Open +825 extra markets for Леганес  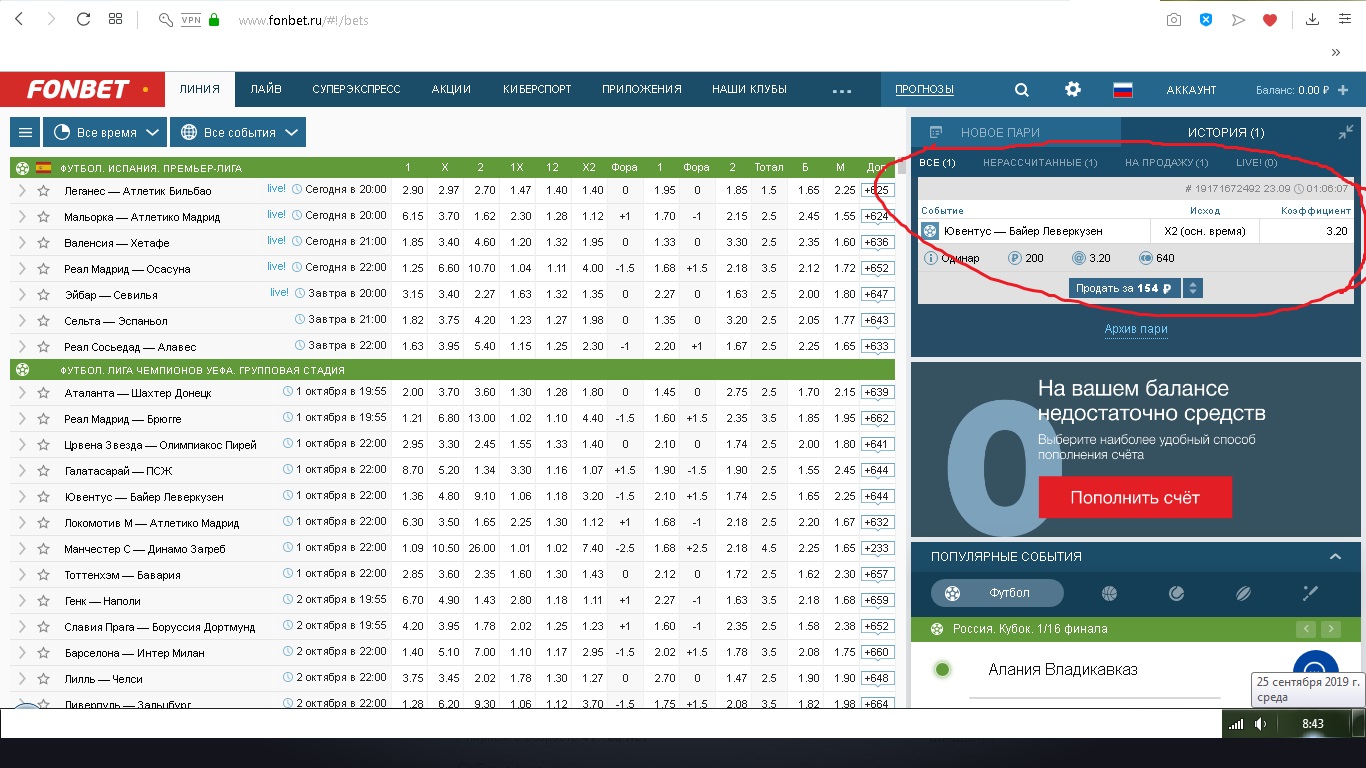coord(877,190)
